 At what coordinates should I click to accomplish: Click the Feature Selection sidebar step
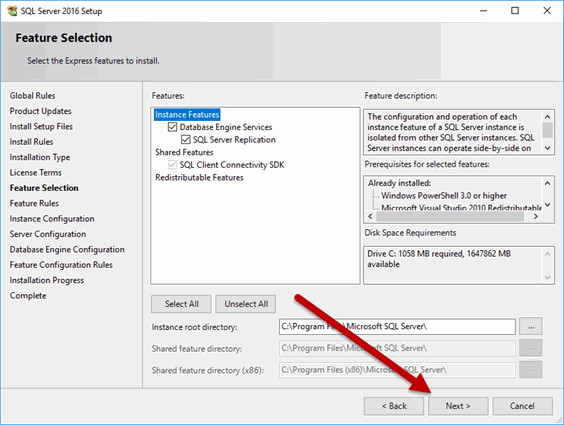pos(44,188)
